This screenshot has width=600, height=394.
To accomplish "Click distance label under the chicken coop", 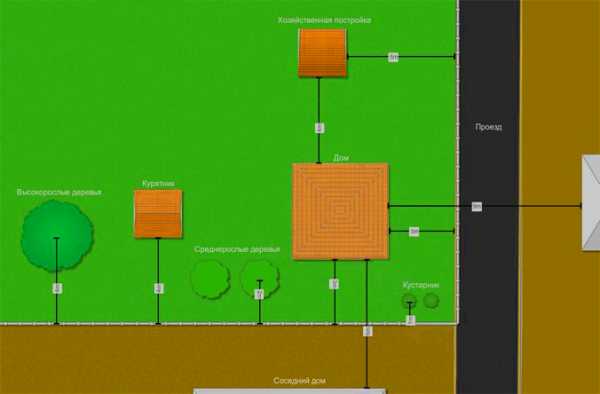I will [x=159, y=288].
